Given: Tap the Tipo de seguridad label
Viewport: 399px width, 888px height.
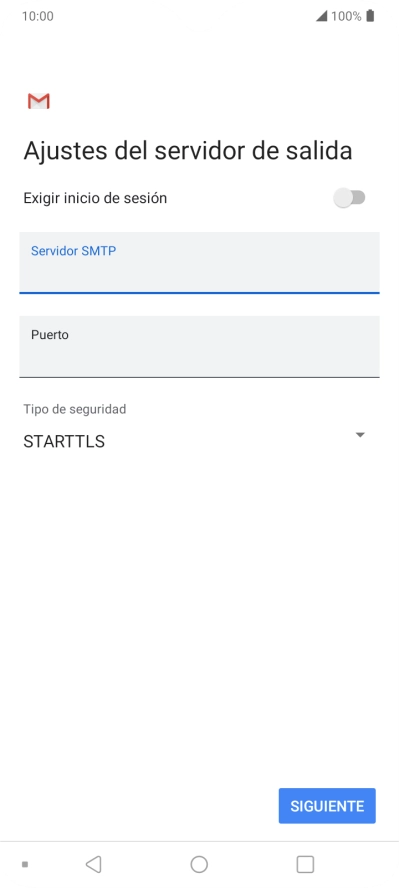Looking at the screenshot, I should click(75, 409).
